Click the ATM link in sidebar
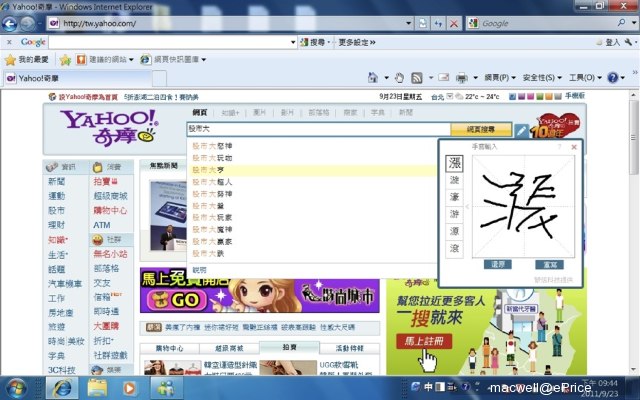Viewport: 640px width, 400px height. (102, 225)
